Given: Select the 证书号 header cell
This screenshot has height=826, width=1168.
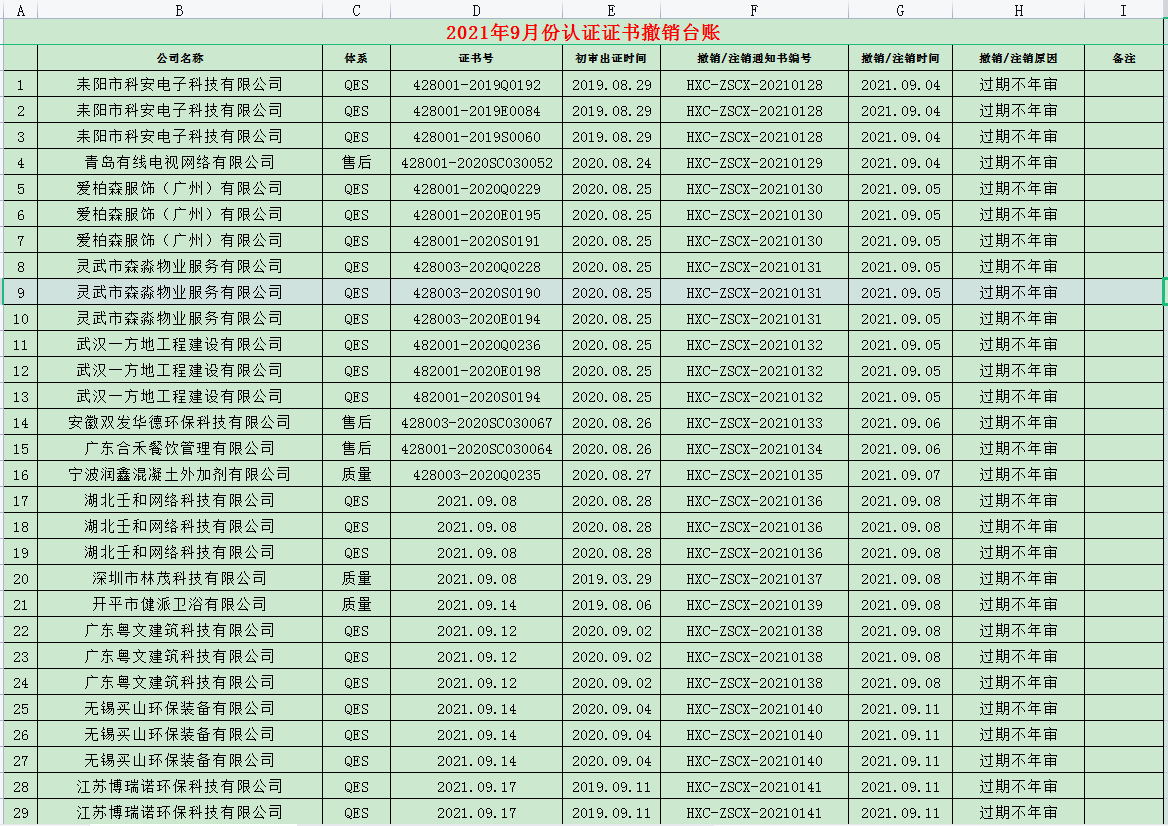Looking at the screenshot, I should coord(476,58).
